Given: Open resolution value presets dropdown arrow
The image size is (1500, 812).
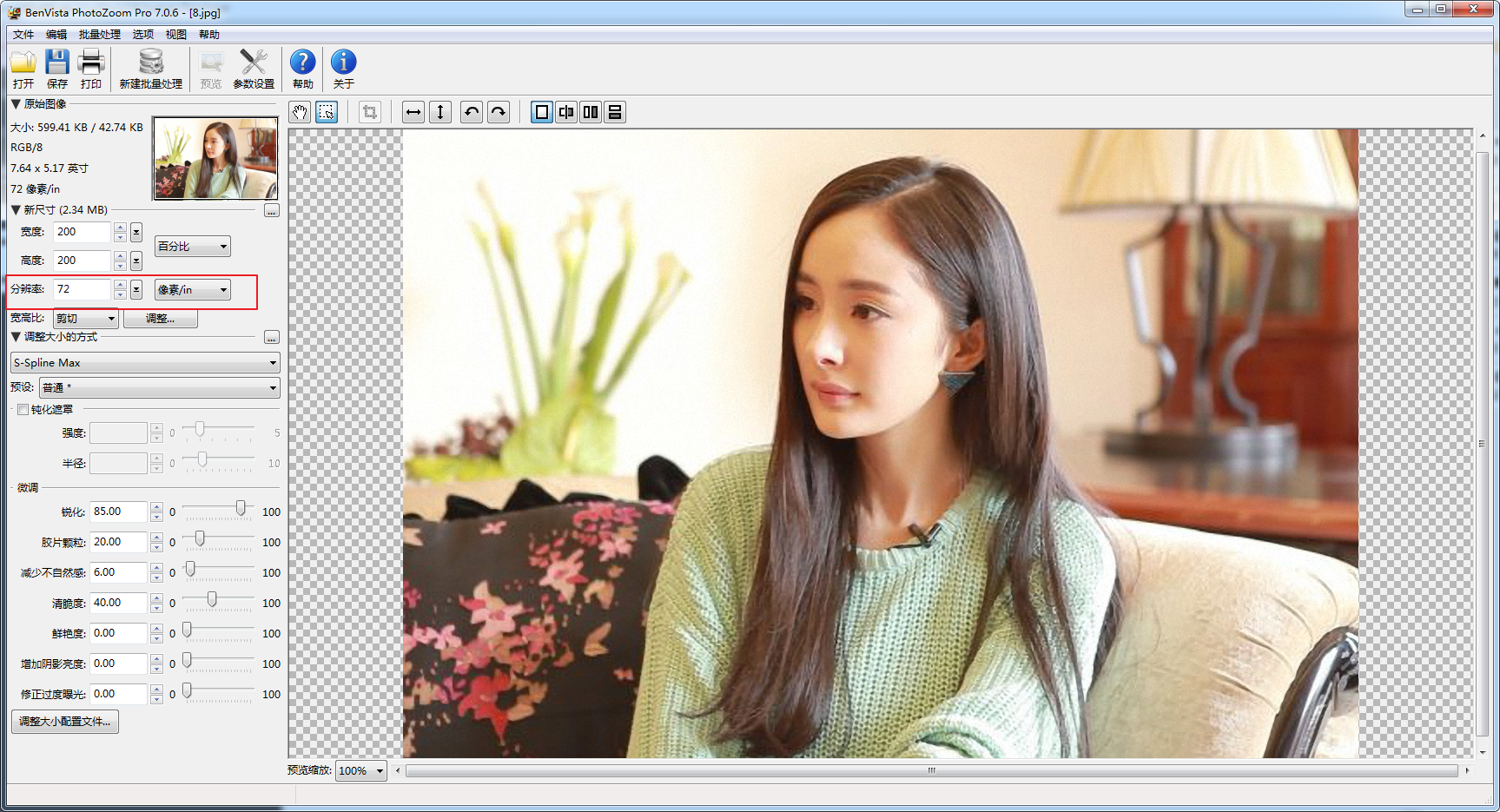Looking at the screenshot, I should (136, 289).
